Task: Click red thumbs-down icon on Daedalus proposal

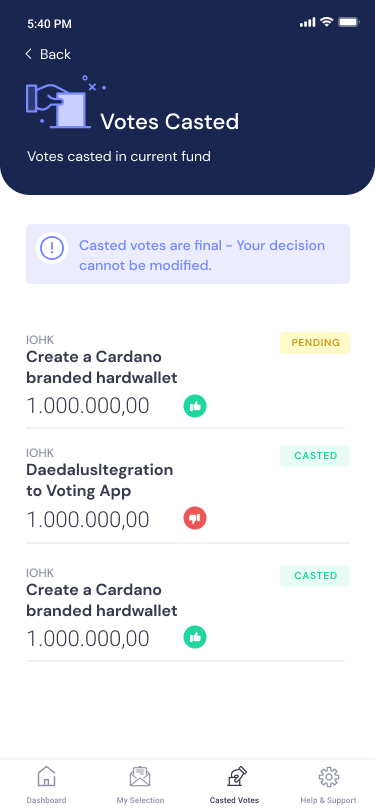Action: (195, 518)
